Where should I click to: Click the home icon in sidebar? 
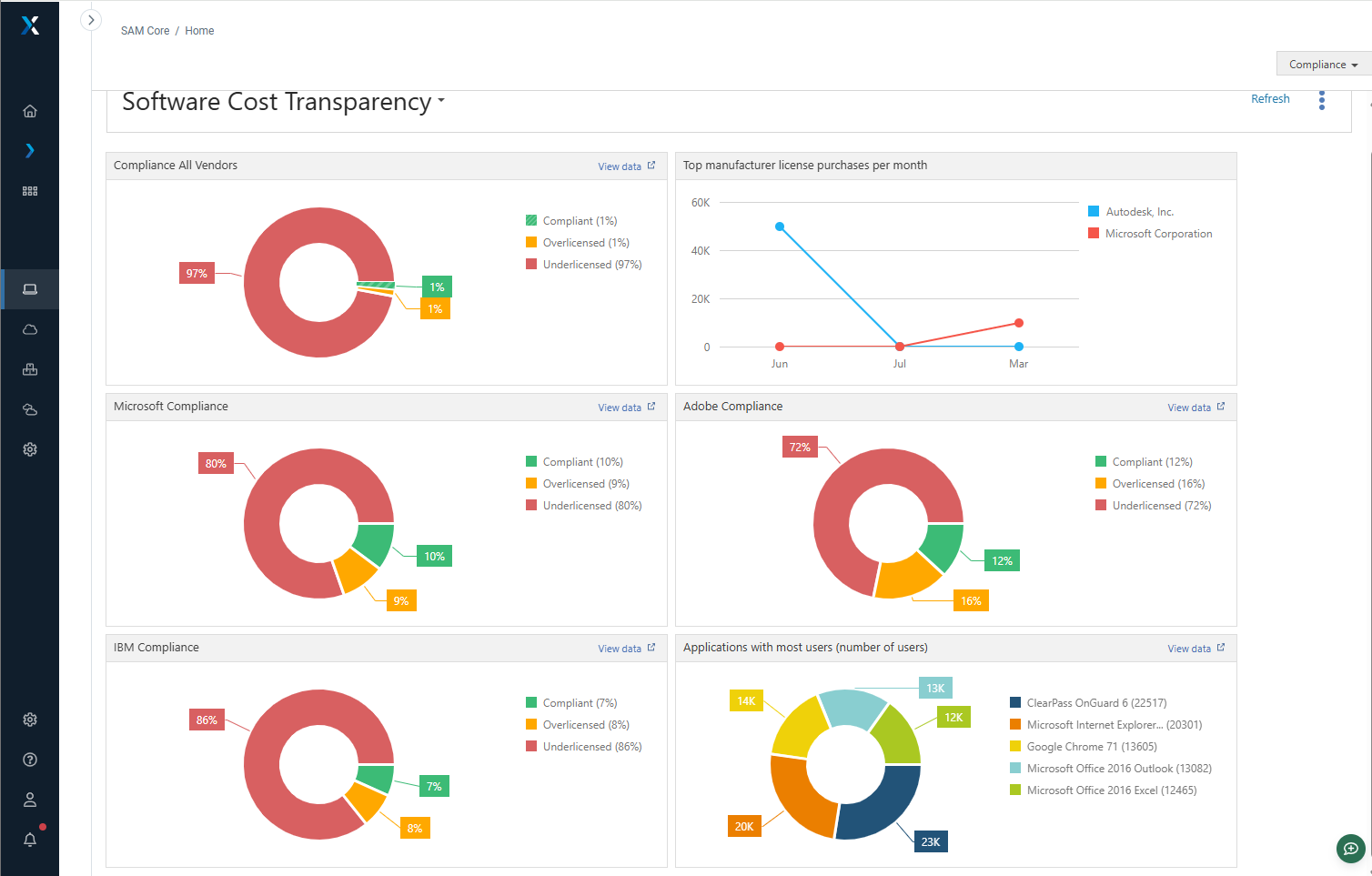[x=30, y=111]
